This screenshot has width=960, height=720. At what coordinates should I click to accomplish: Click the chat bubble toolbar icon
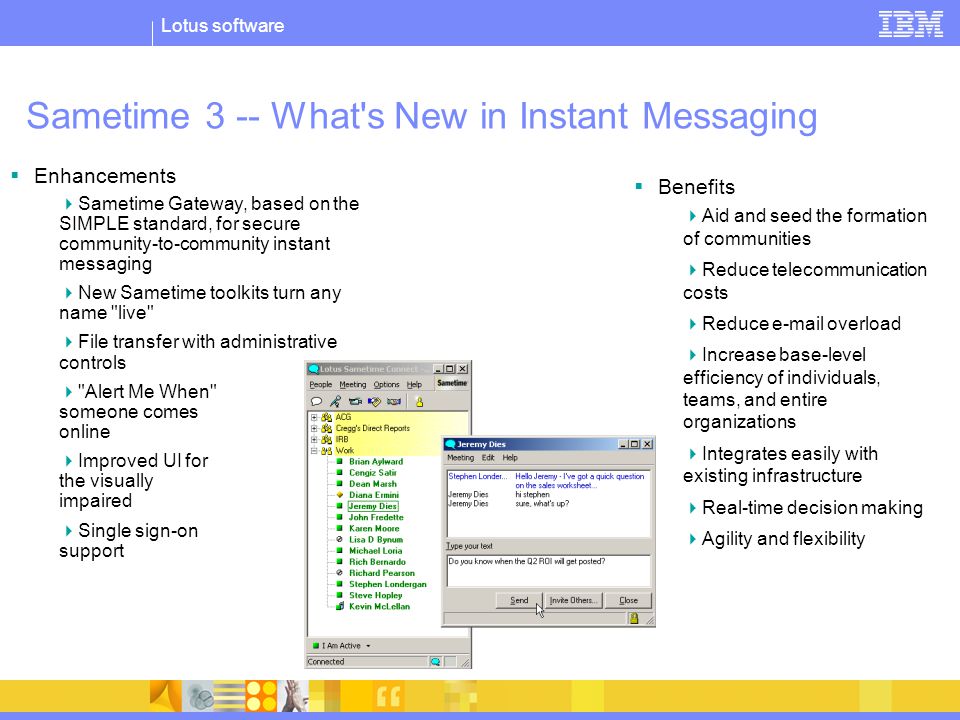(x=316, y=402)
